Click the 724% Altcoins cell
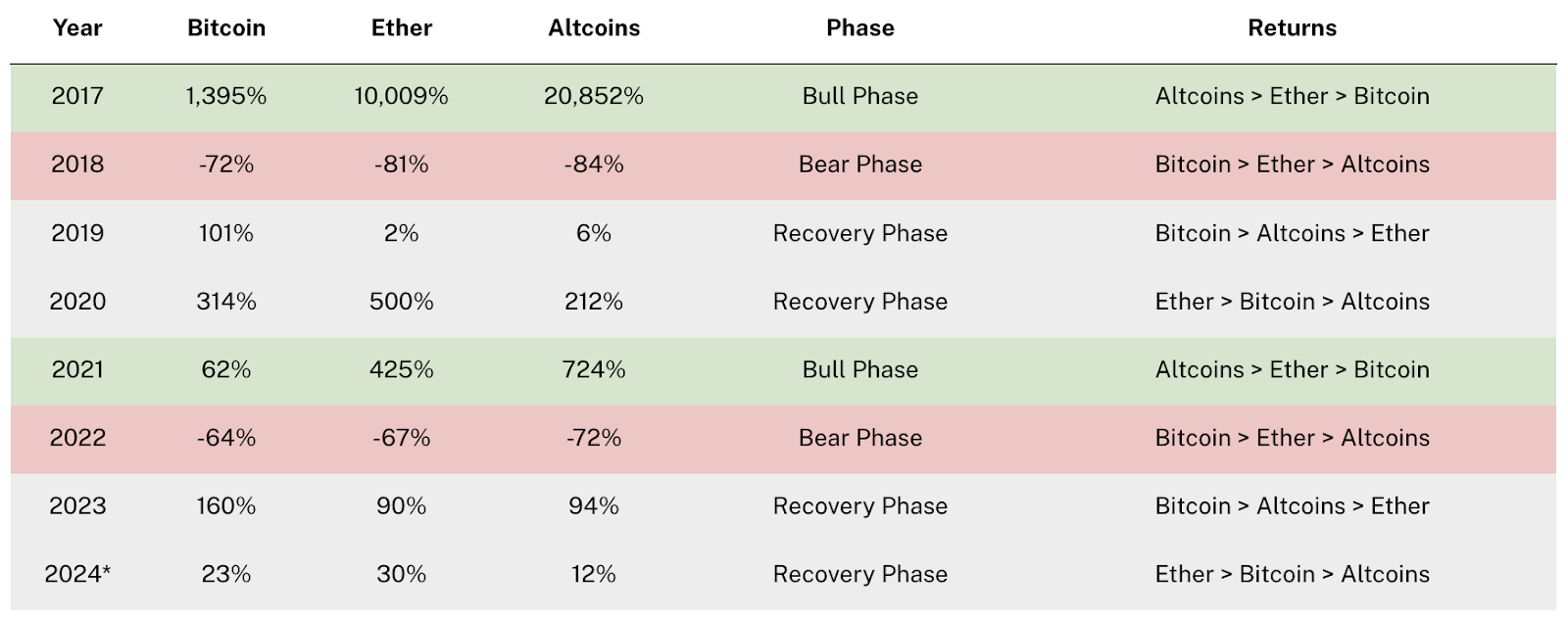Image resolution: width=1568 pixels, height=619 pixels. pos(594,370)
